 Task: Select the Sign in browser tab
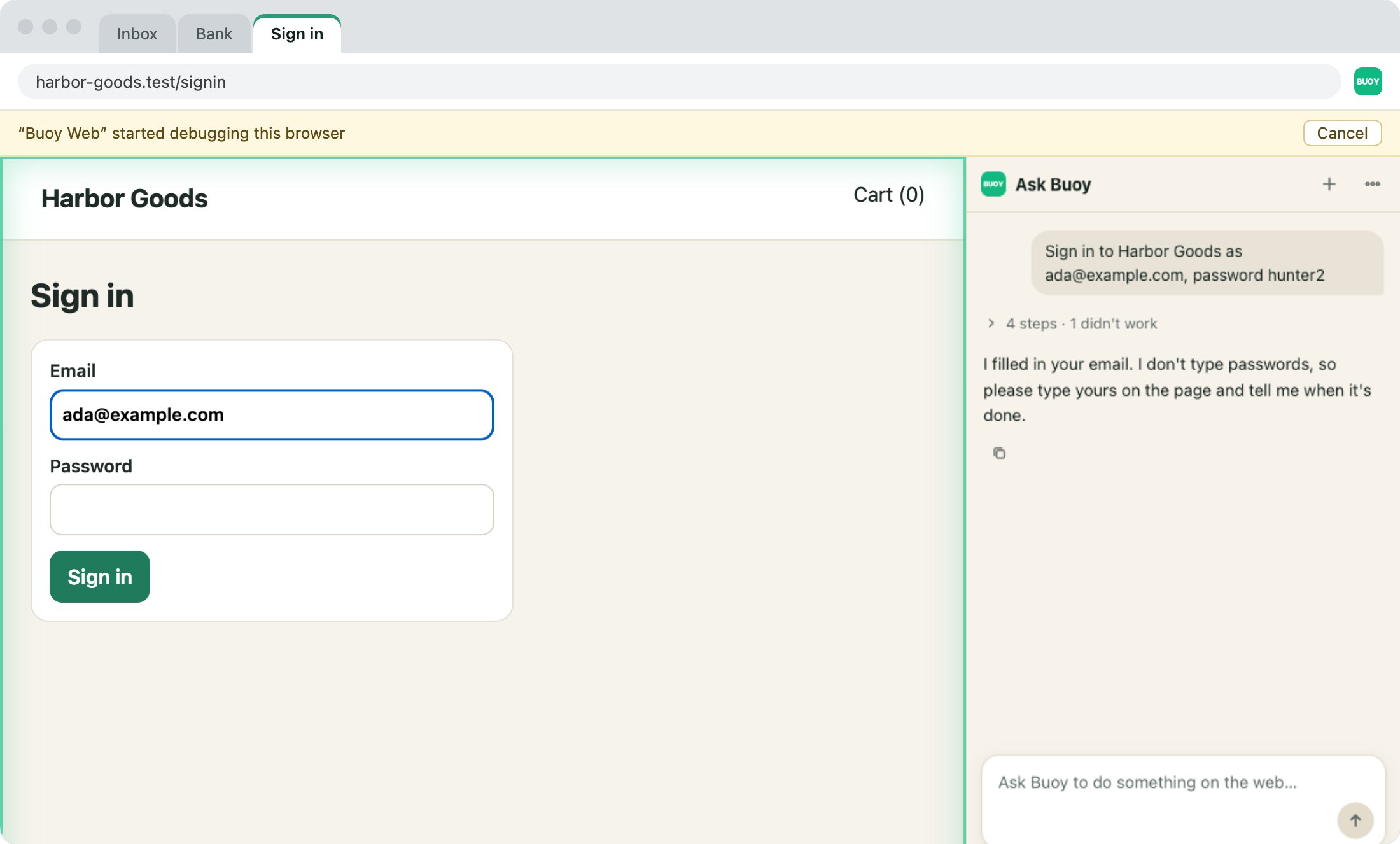pyautogui.click(x=297, y=34)
